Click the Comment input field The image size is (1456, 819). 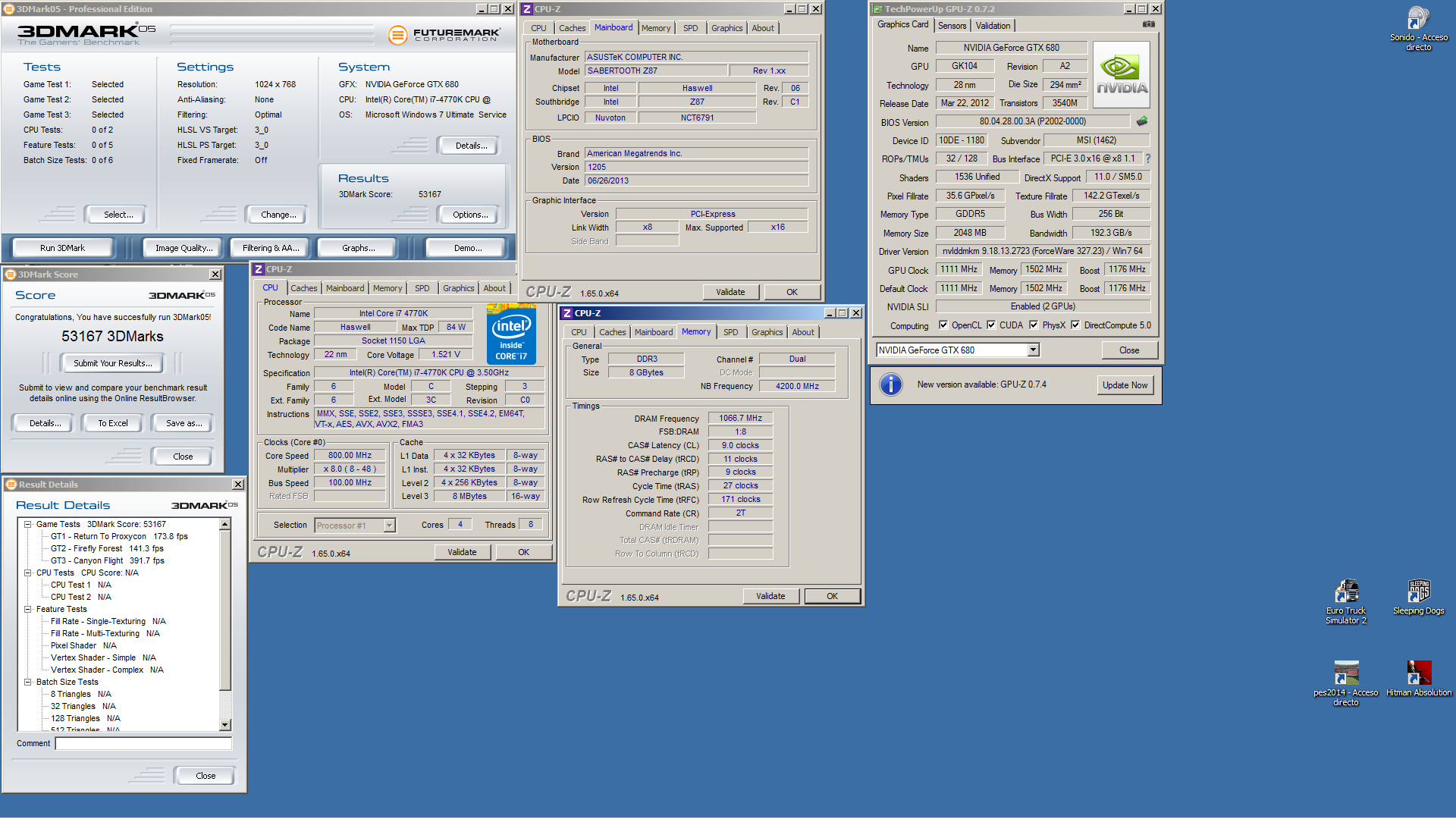tap(143, 743)
